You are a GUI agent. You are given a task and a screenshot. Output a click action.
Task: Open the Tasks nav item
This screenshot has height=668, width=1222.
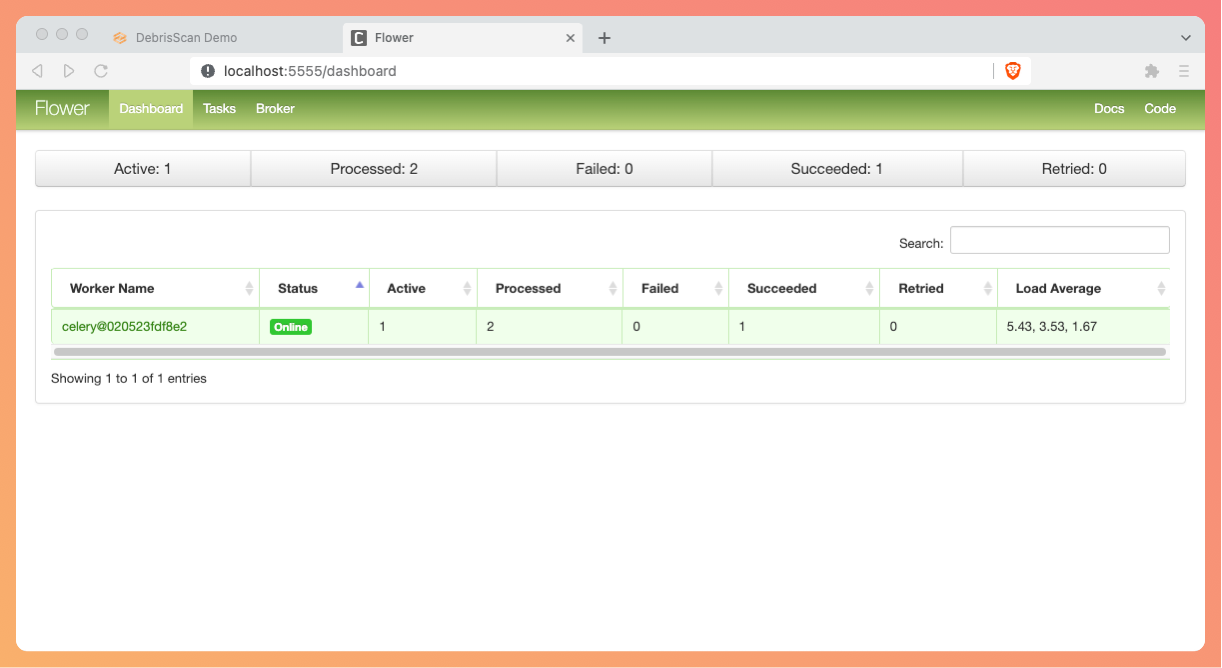(x=219, y=108)
